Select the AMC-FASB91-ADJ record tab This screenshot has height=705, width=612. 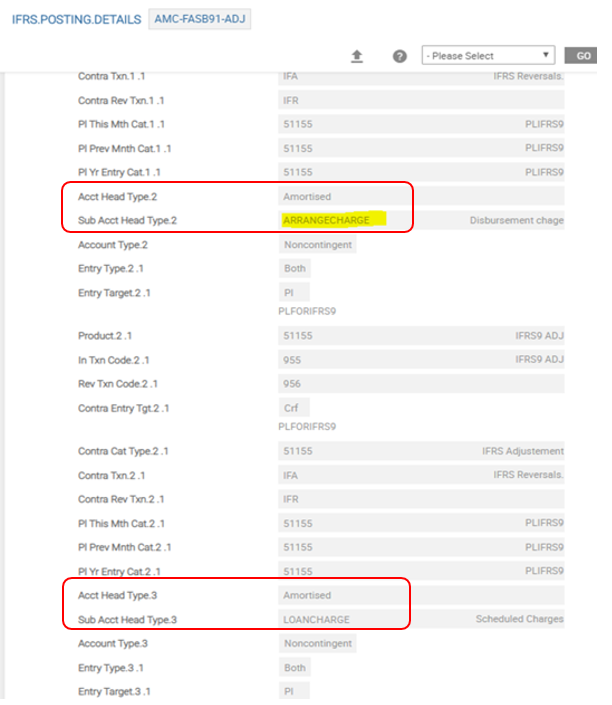coord(199,20)
